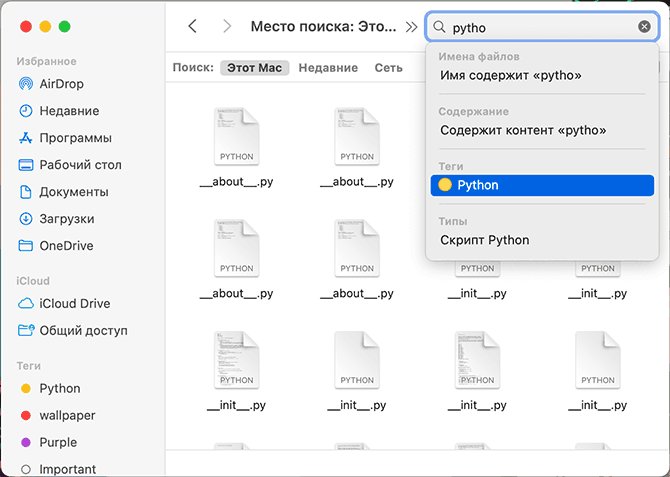Expand hidden toolbar items with double chevron

pyautogui.click(x=411, y=27)
